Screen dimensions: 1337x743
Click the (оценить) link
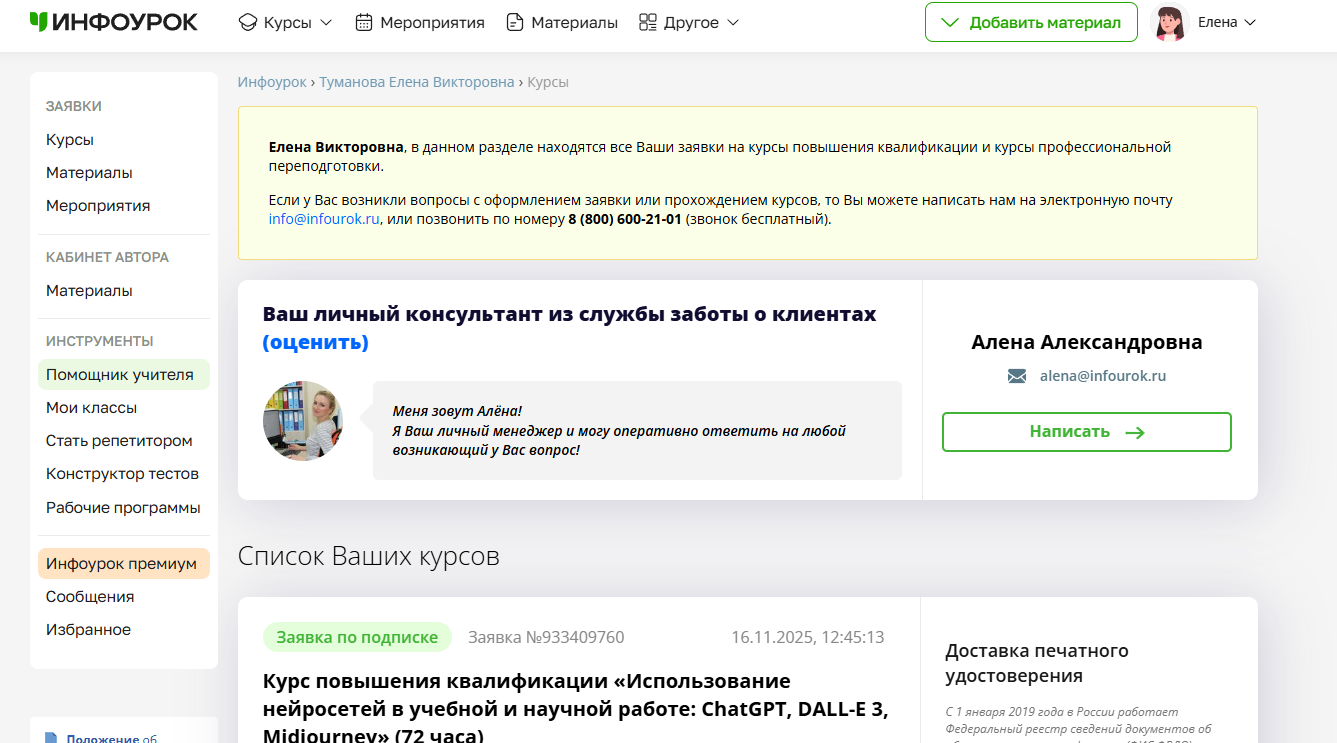(316, 342)
